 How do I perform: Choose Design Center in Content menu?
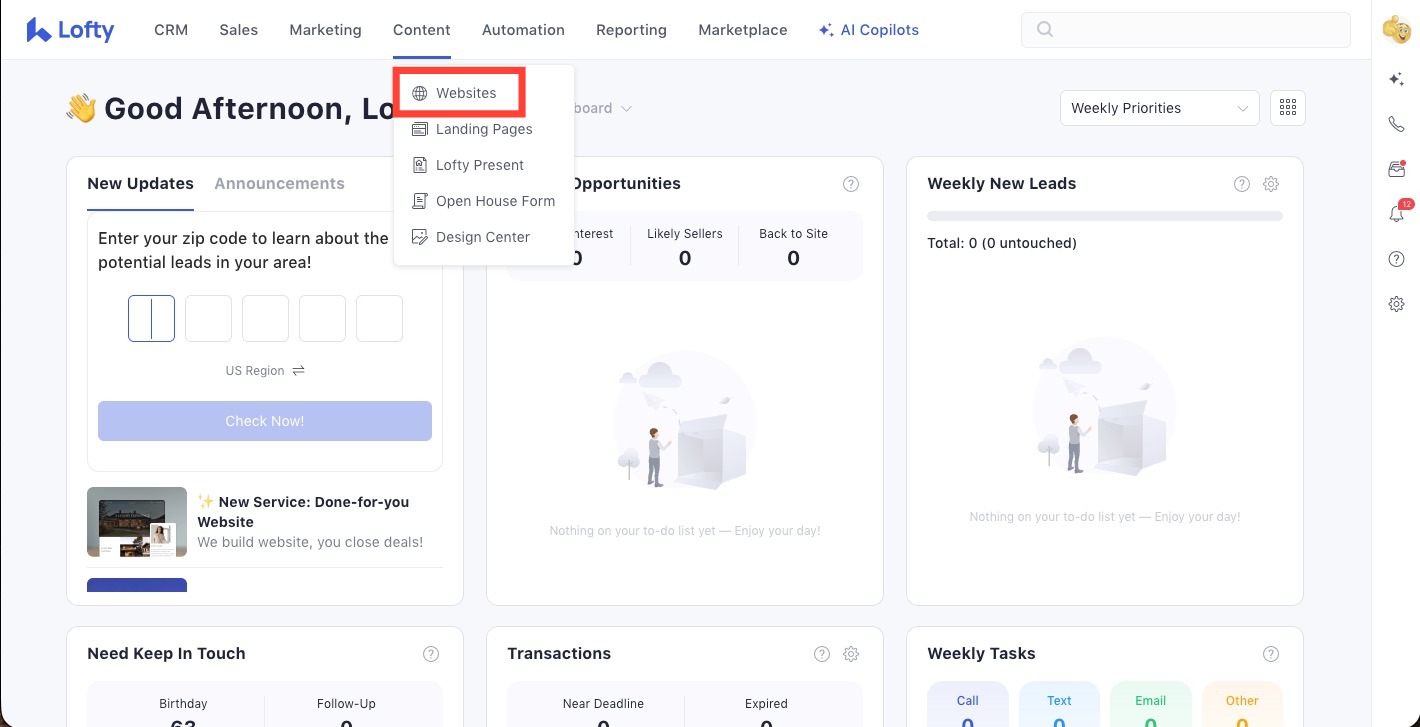(x=482, y=237)
